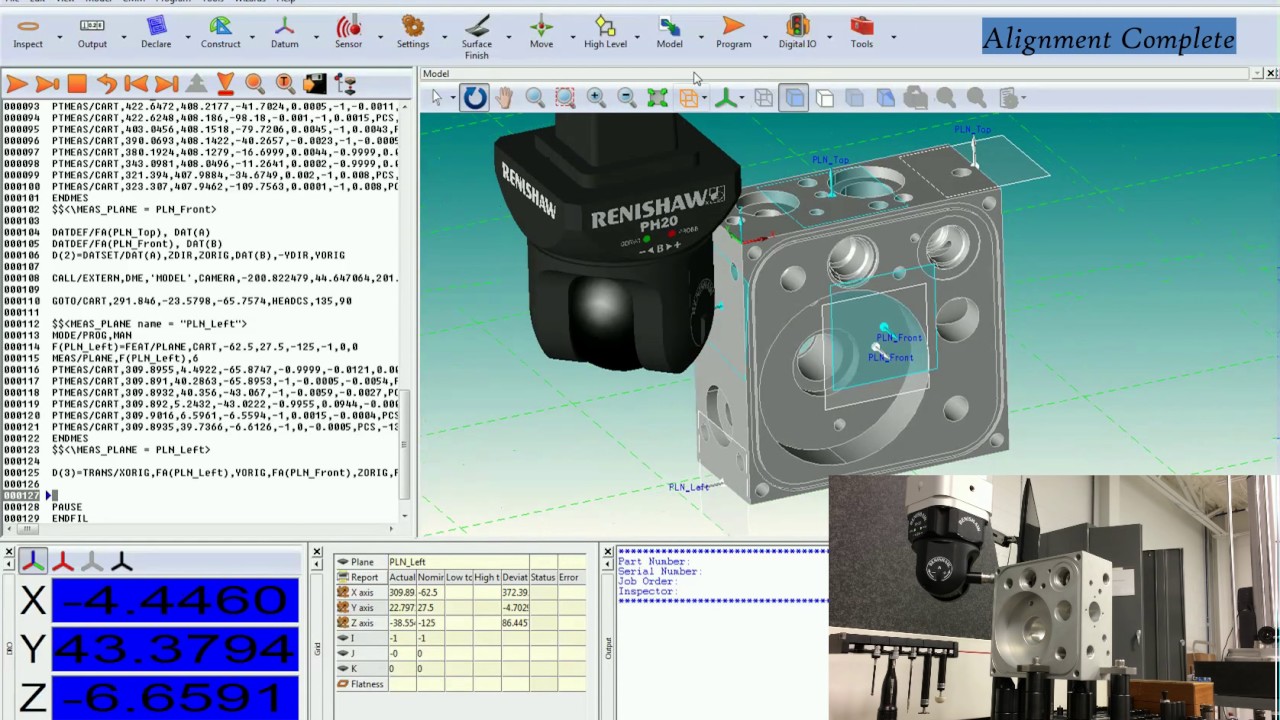The width and height of the screenshot is (1280, 720).
Task: Open the High Level tool
Action: pos(605,31)
